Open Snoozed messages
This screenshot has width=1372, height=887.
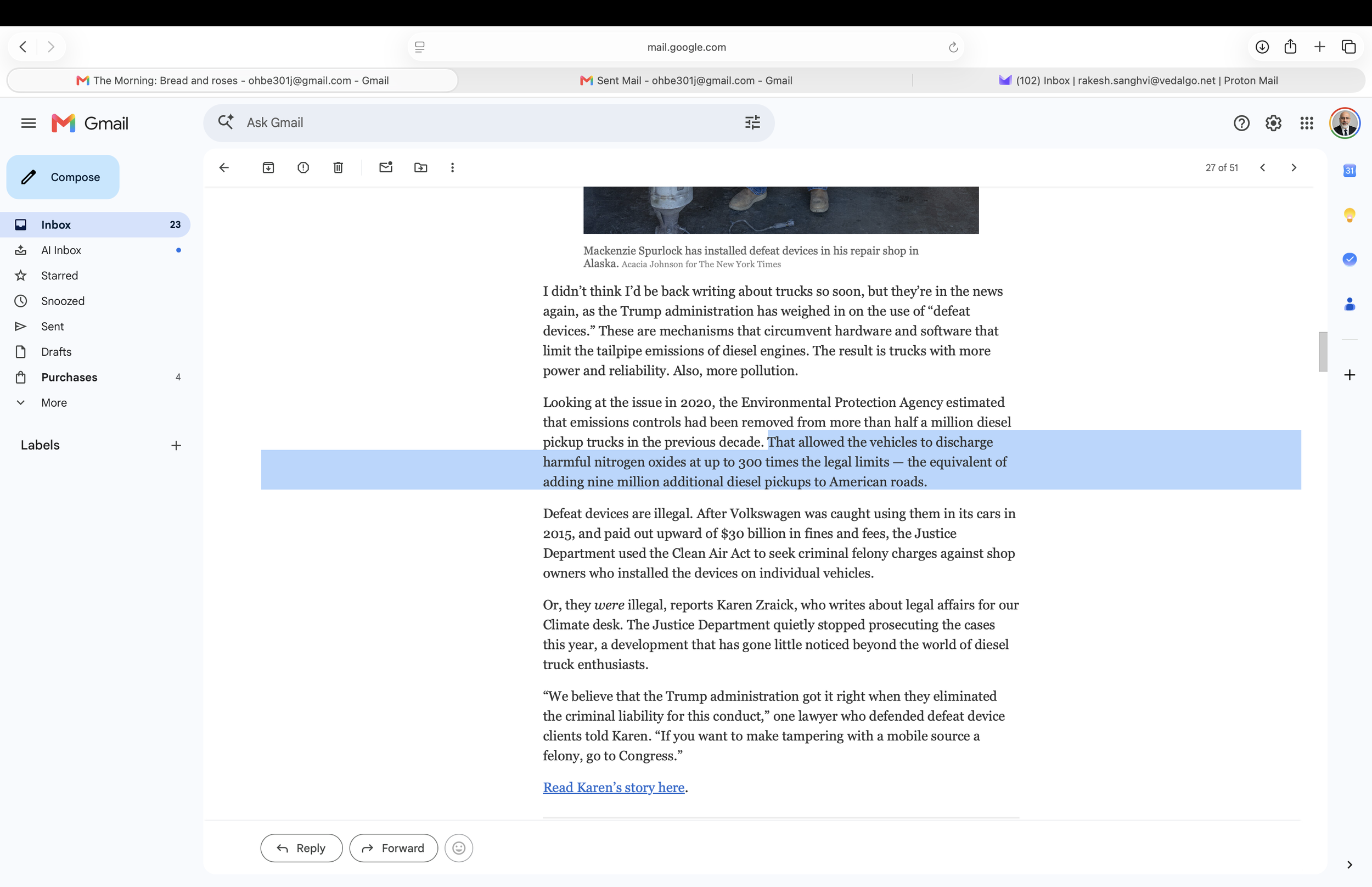coord(95,301)
